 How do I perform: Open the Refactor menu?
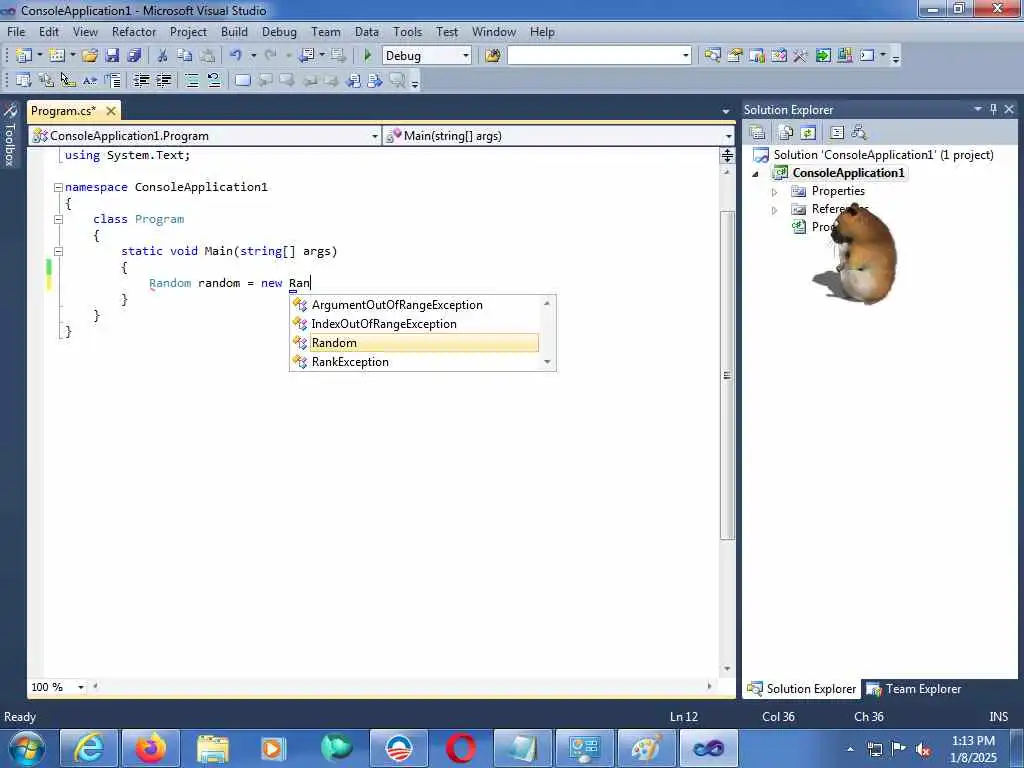(x=134, y=31)
